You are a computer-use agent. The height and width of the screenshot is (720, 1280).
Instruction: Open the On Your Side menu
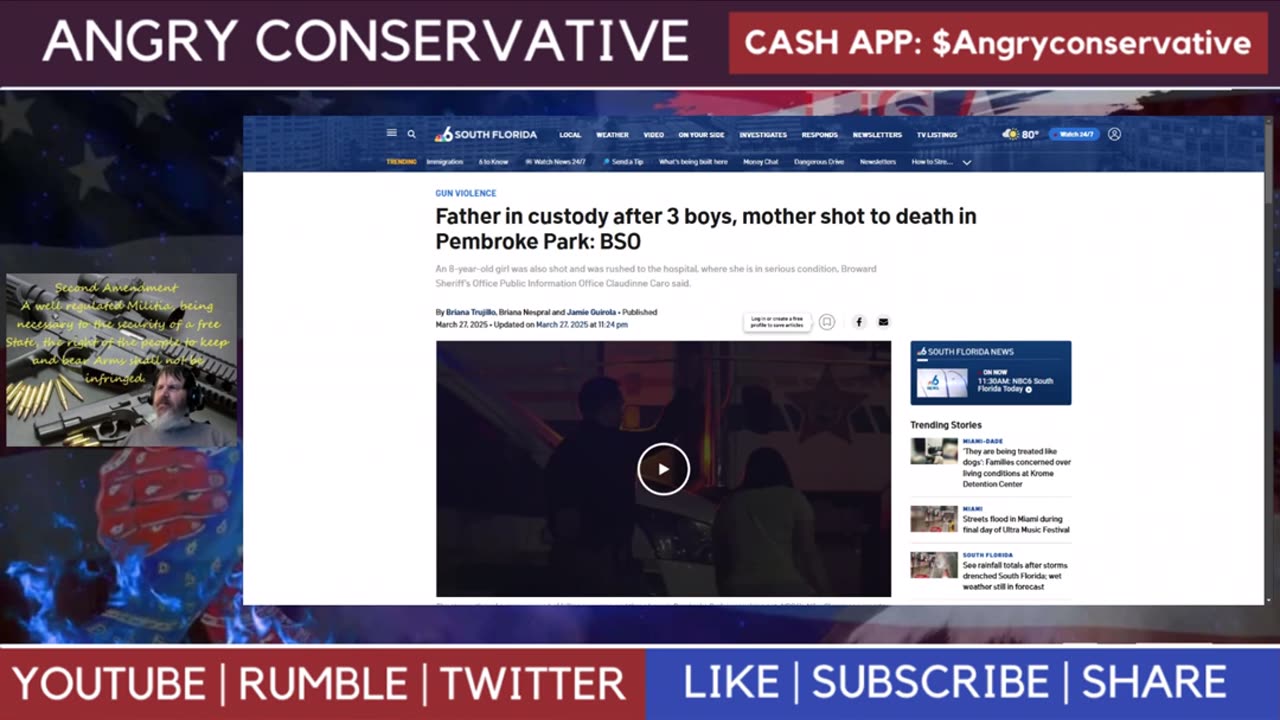pyautogui.click(x=701, y=134)
